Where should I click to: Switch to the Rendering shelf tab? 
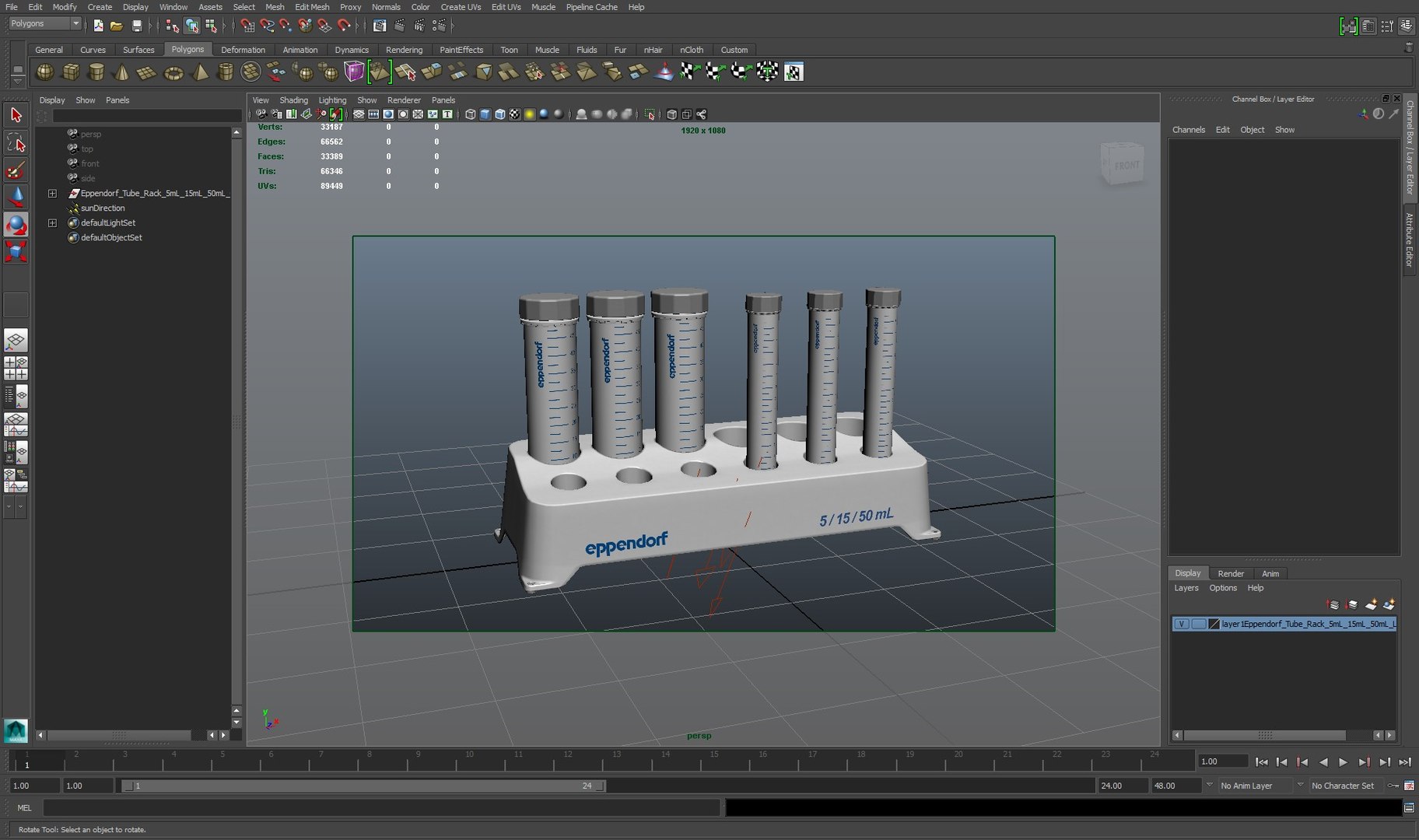pyautogui.click(x=404, y=50)
